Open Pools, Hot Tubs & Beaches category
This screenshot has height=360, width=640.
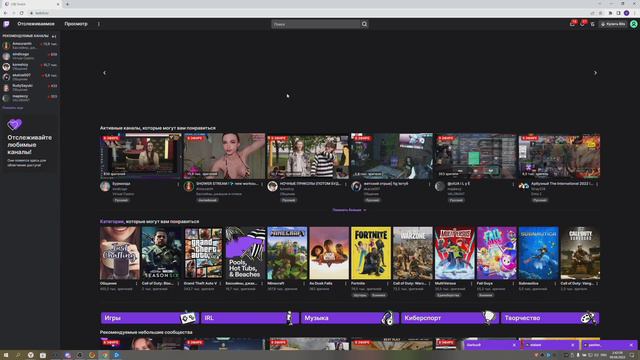point(245,253)
